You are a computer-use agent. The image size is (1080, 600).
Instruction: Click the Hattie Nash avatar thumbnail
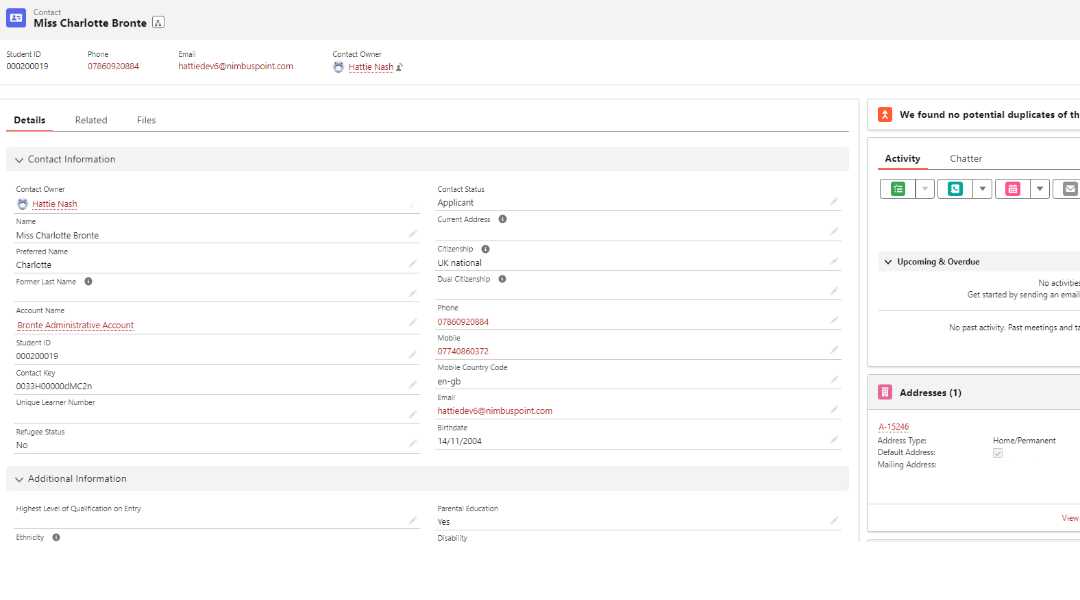click(x=340, y=67)
